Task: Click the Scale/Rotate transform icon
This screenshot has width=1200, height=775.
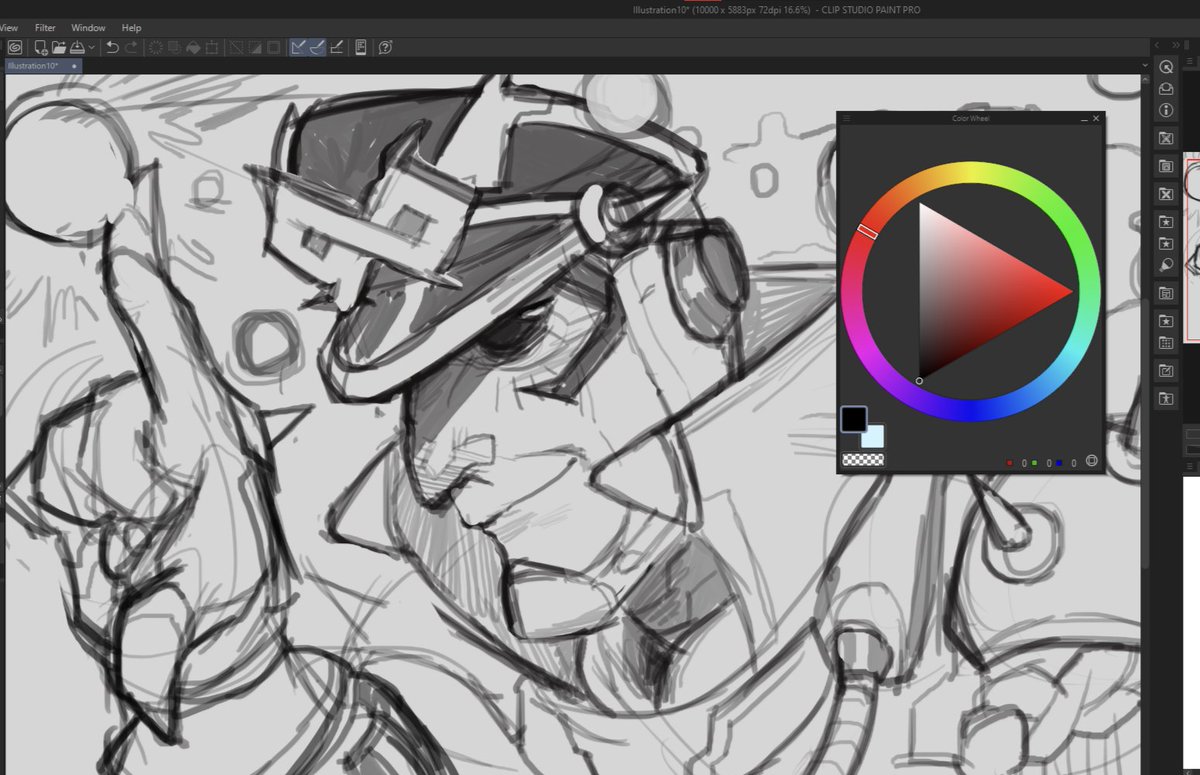Action: click(x=211, y=47)
